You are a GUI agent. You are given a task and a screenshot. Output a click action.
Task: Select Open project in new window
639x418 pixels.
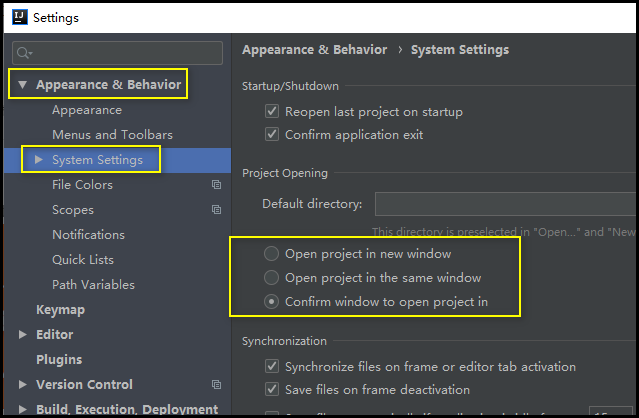(x=271, y=254)
